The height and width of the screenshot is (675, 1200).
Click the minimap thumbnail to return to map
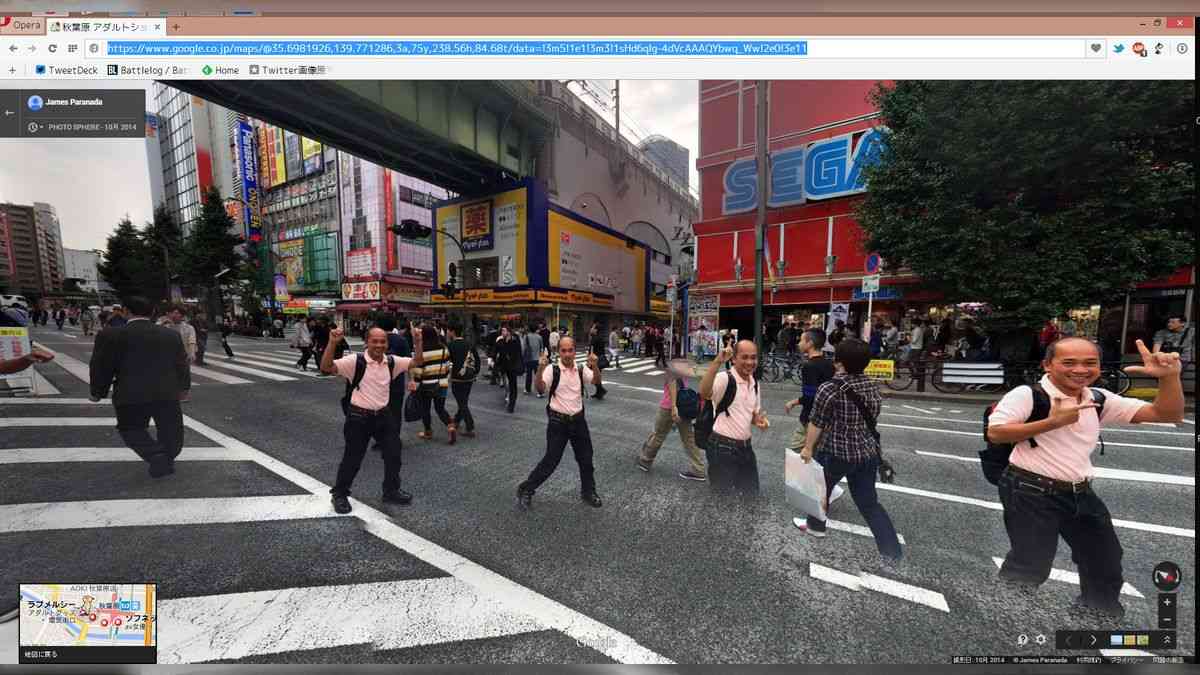coord(88,616)
